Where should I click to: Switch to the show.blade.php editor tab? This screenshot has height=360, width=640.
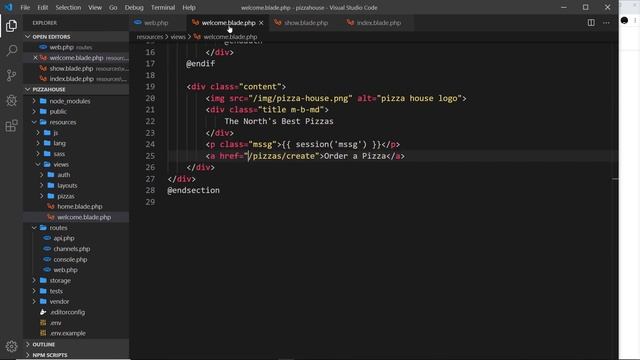pos(306,23)
